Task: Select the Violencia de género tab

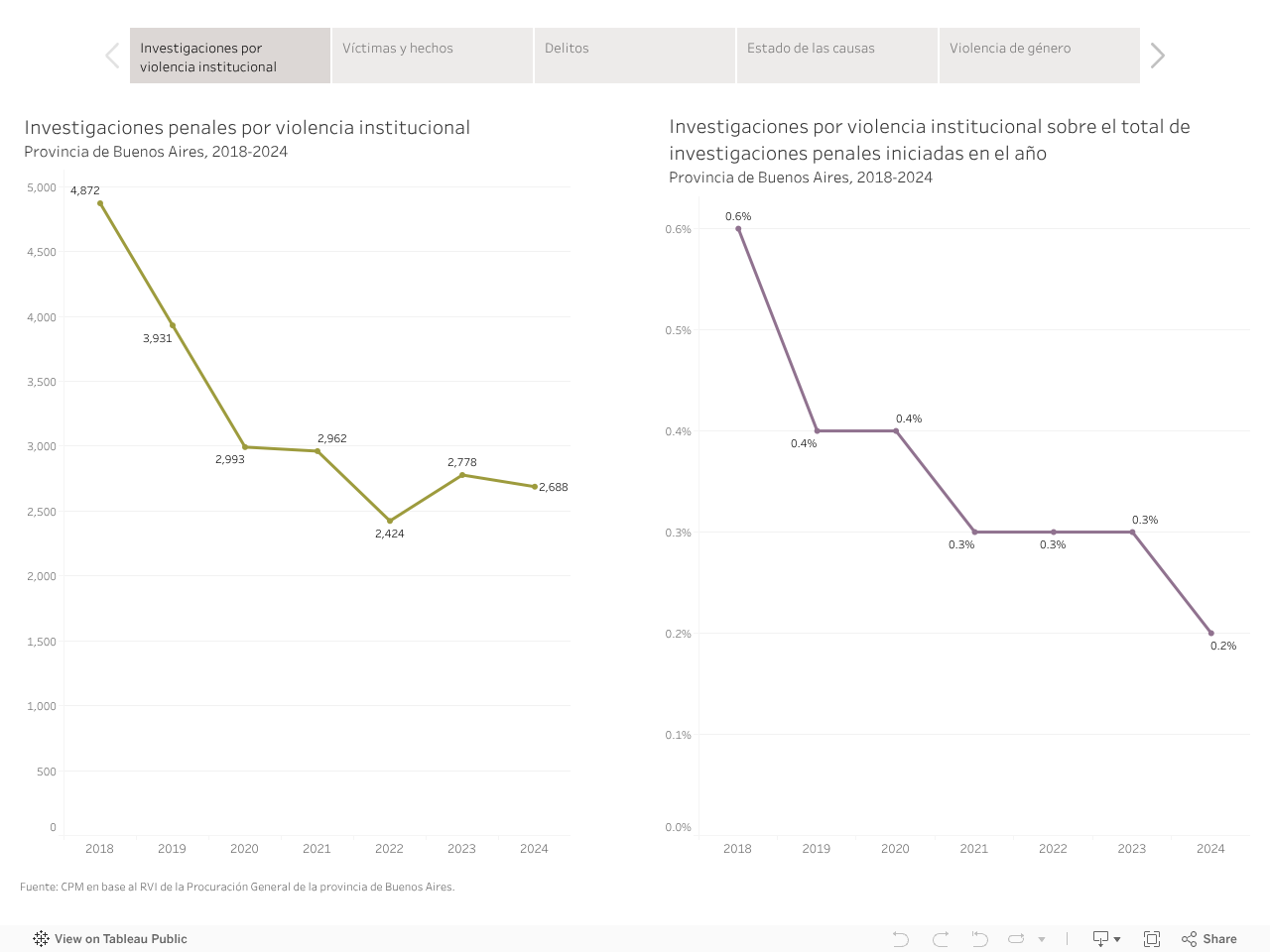Action: [x=1040, y=56]
